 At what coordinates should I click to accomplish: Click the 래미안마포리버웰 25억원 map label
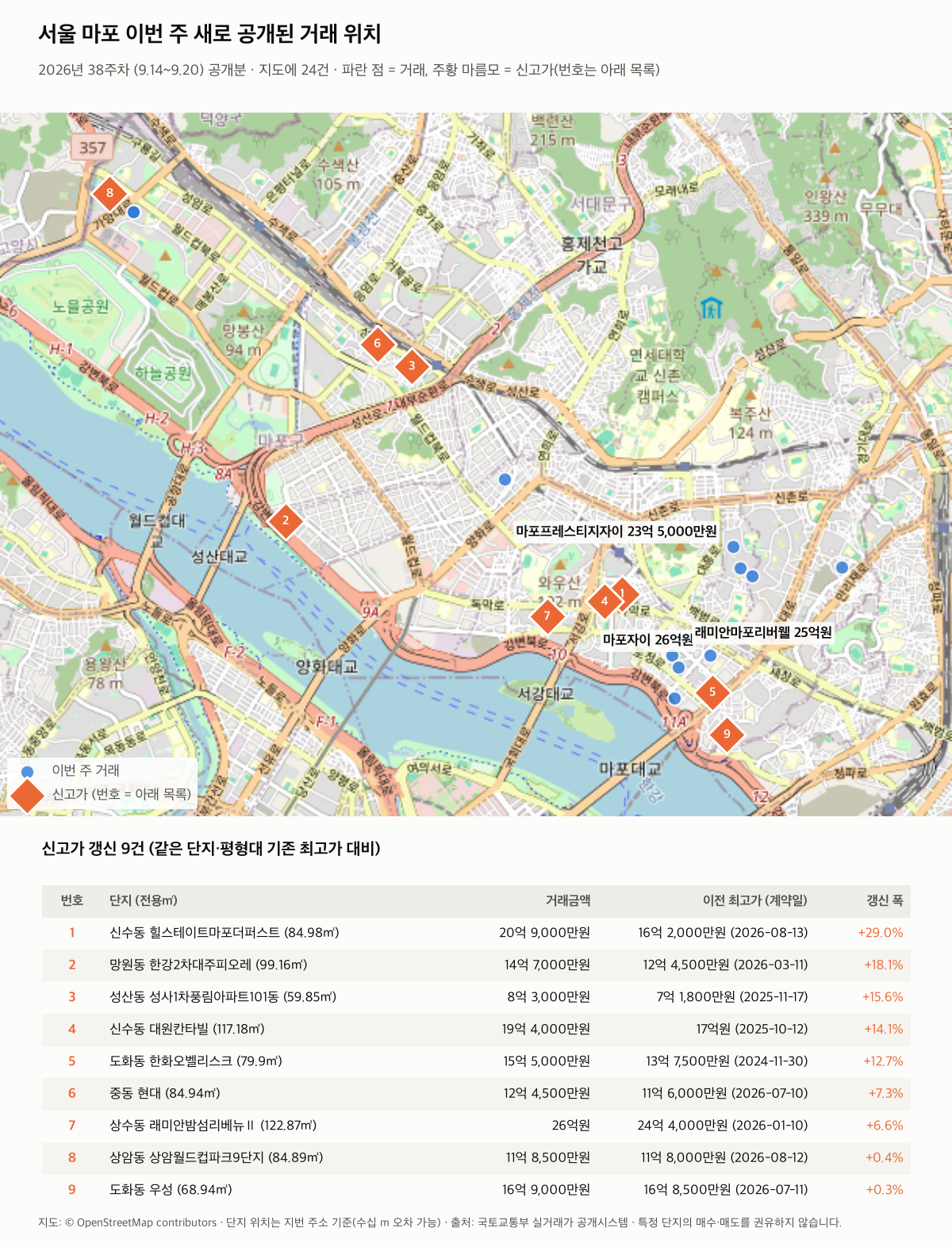[763, 632]
